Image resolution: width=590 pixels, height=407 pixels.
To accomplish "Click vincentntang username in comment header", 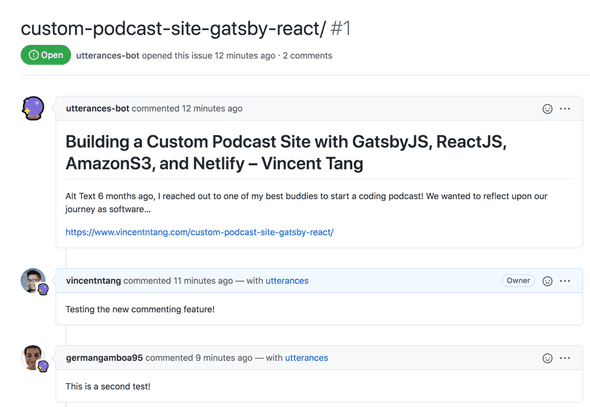I will (93, 281).
